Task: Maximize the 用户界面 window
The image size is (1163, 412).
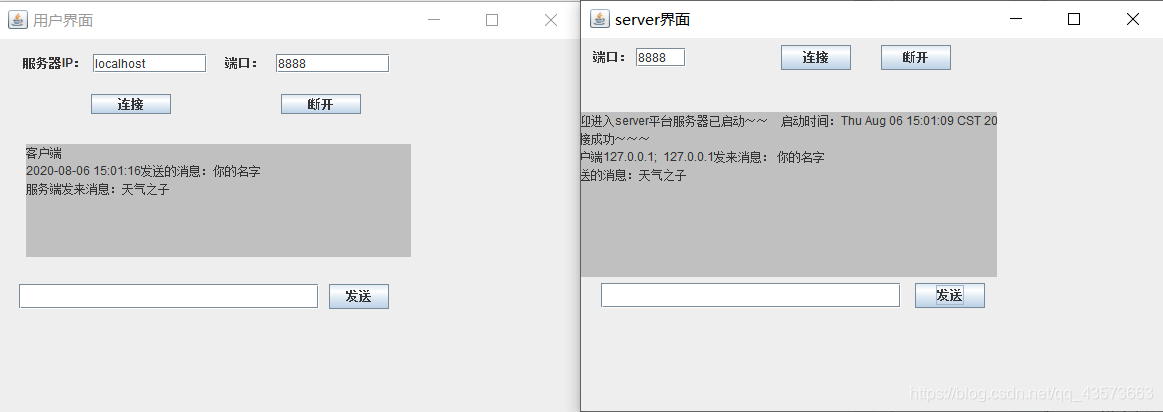Action: (492, 20)
